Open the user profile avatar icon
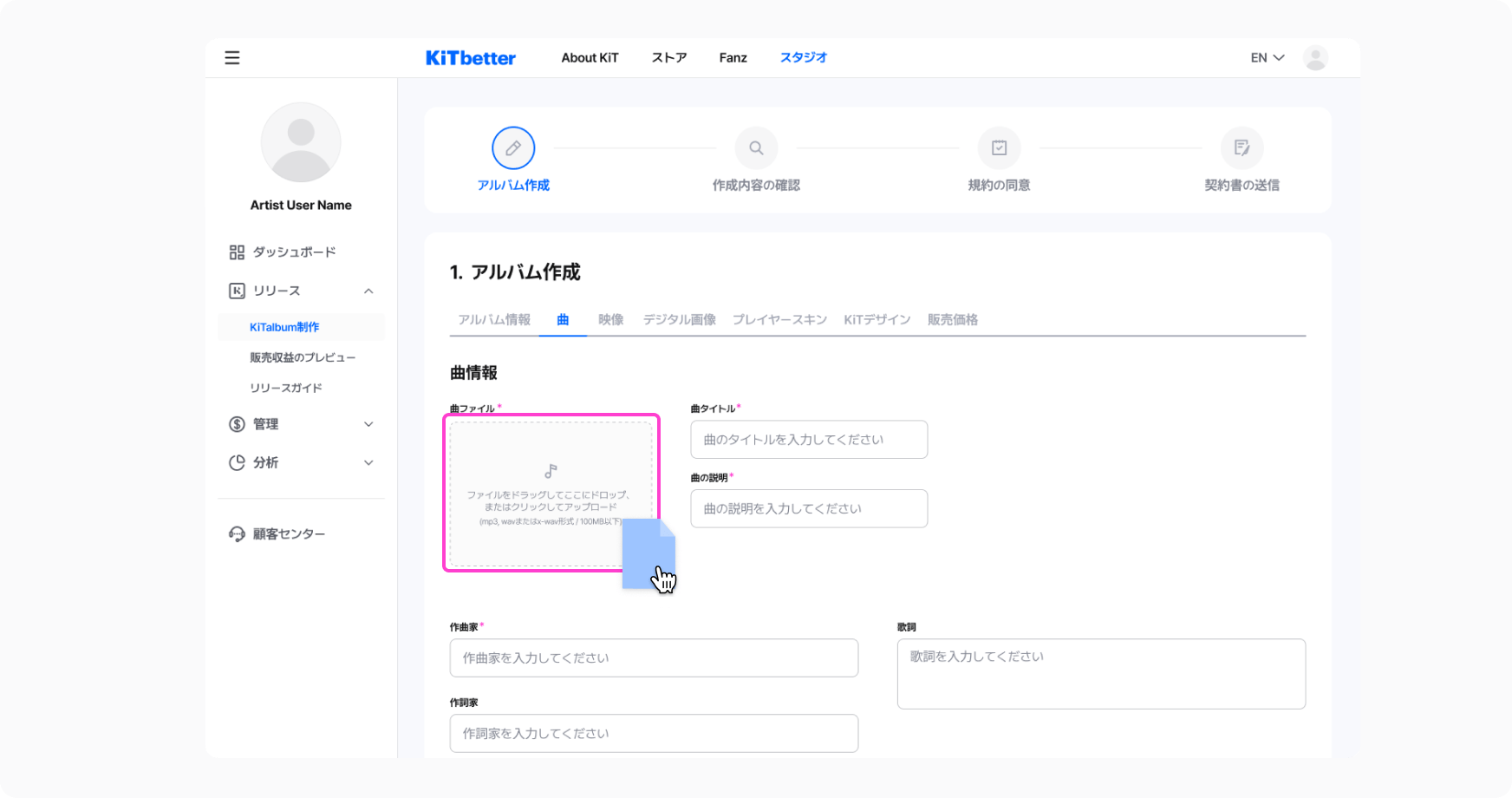 (x=1315, y=58)
